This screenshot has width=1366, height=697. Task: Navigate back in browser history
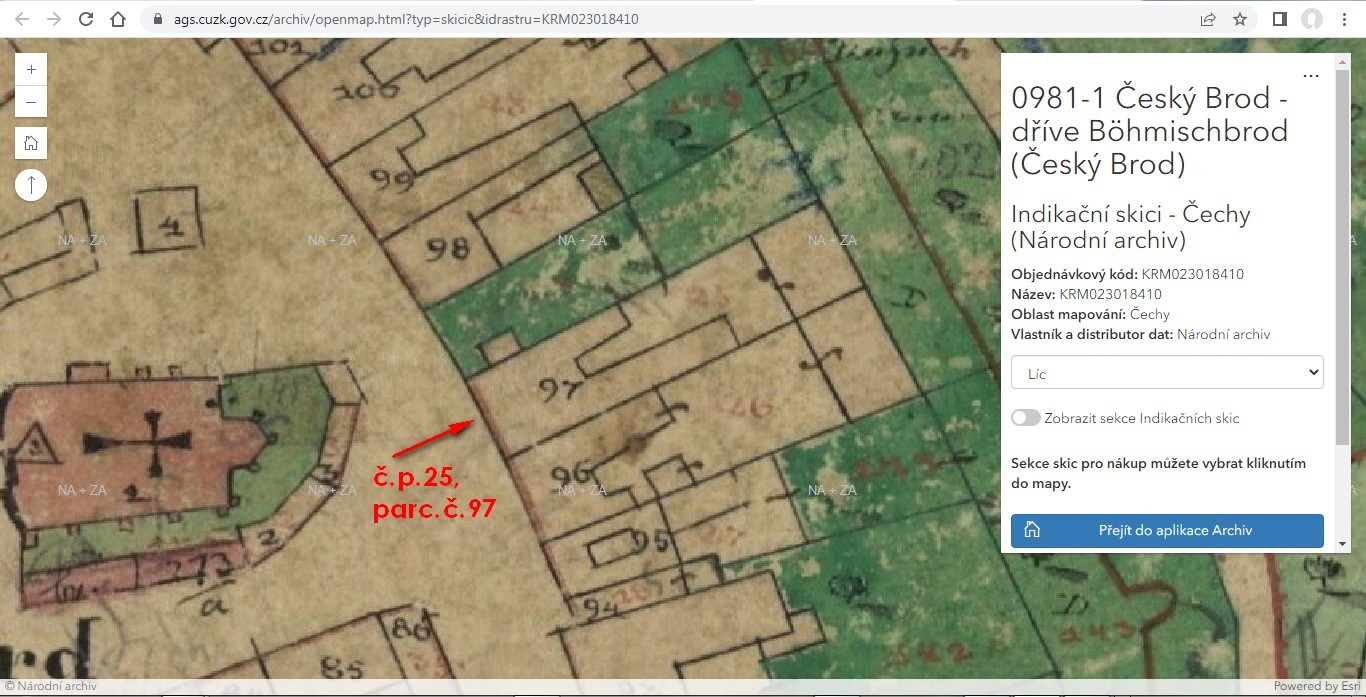22,19
